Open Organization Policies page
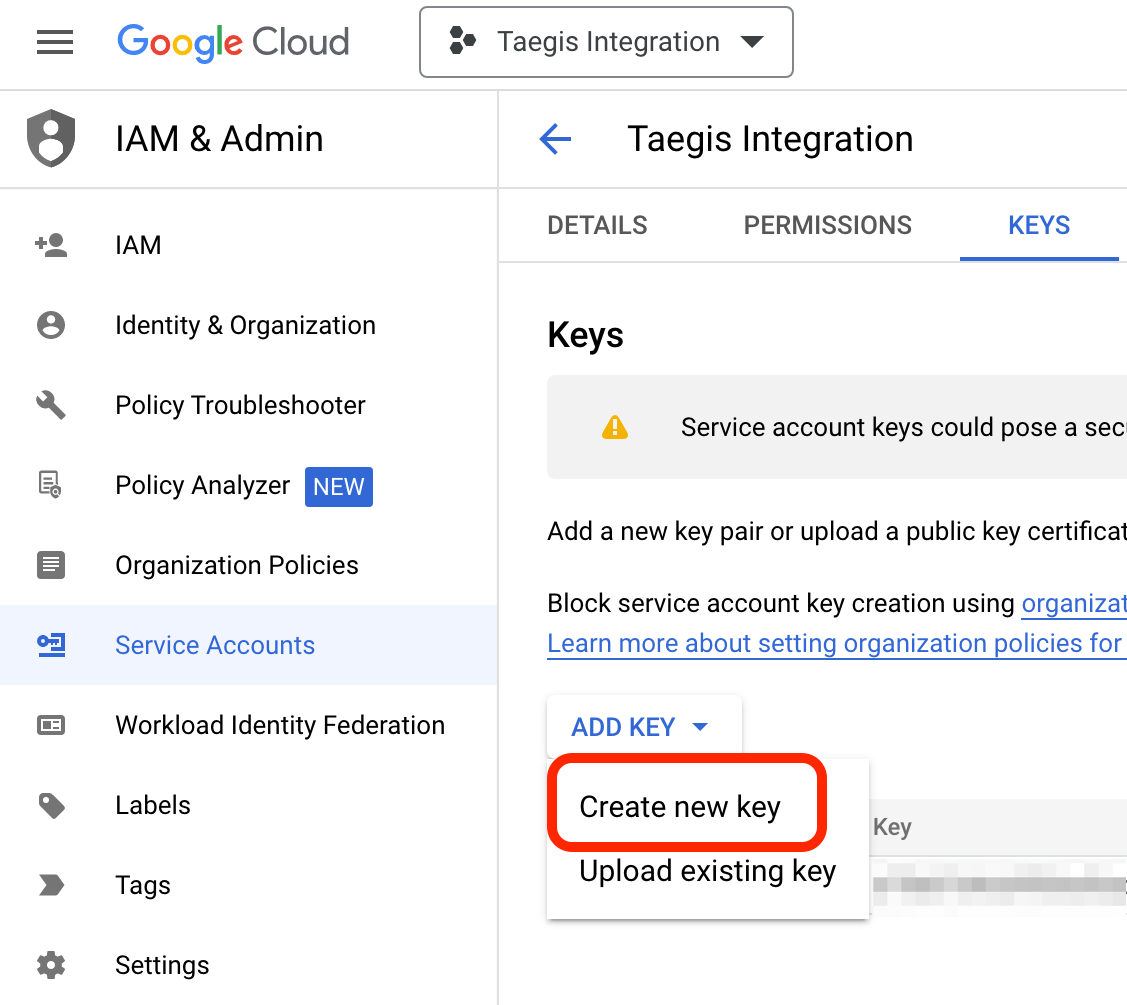Image resolution: width=1127 pixels, height=1005 pixels. tap(249, 565)
